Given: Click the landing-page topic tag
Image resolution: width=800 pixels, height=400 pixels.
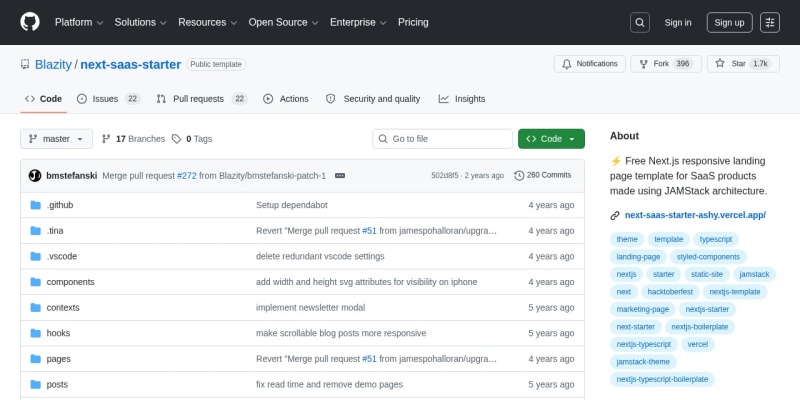Looking at the screenshot, I should (x=638, y=257).
